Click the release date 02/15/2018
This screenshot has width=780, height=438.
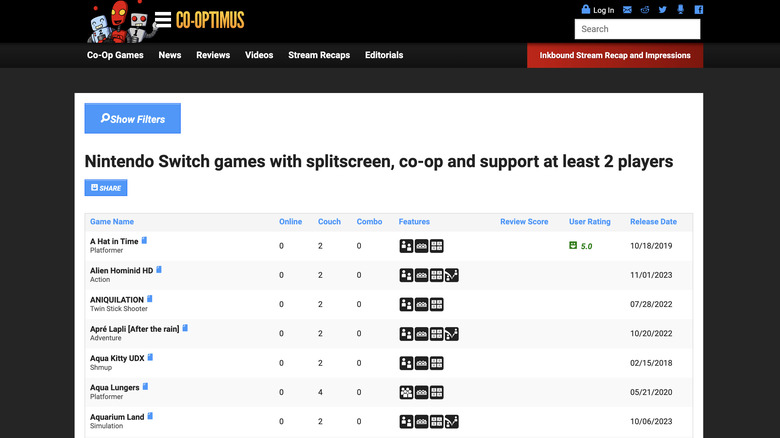coord(651,363)
